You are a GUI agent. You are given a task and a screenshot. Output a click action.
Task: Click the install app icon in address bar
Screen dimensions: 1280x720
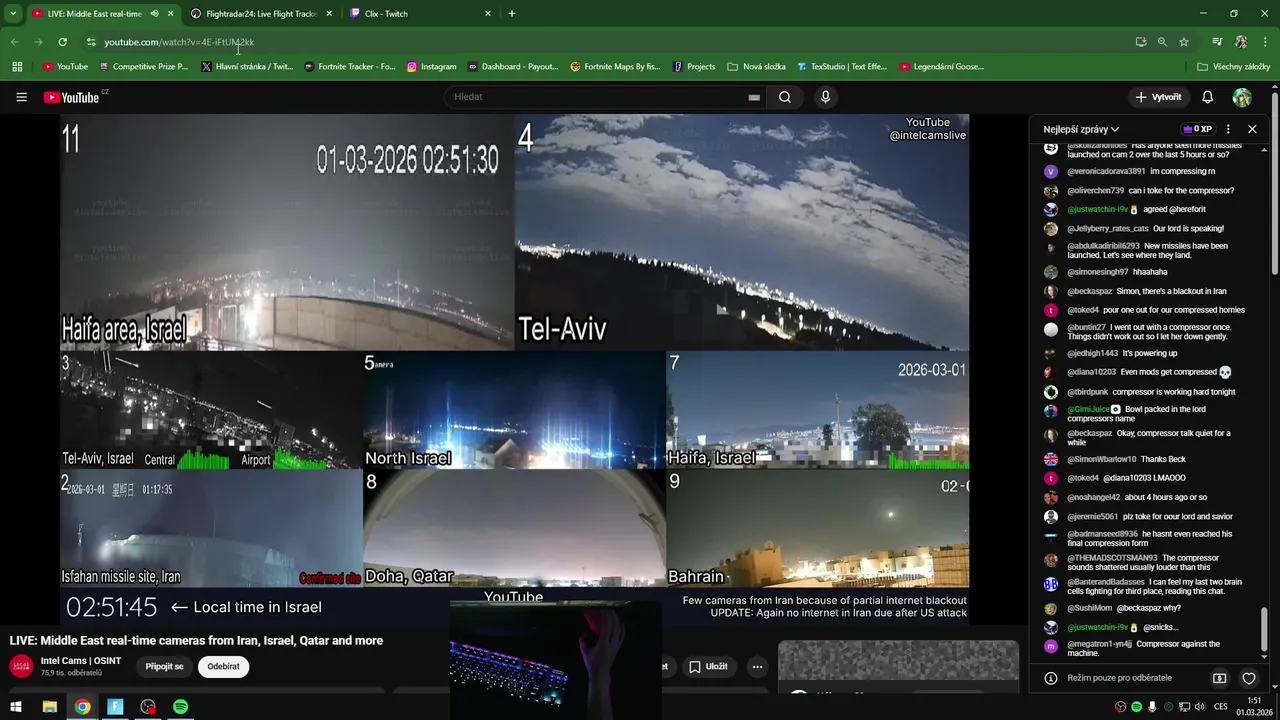(x=1141, y=42)
